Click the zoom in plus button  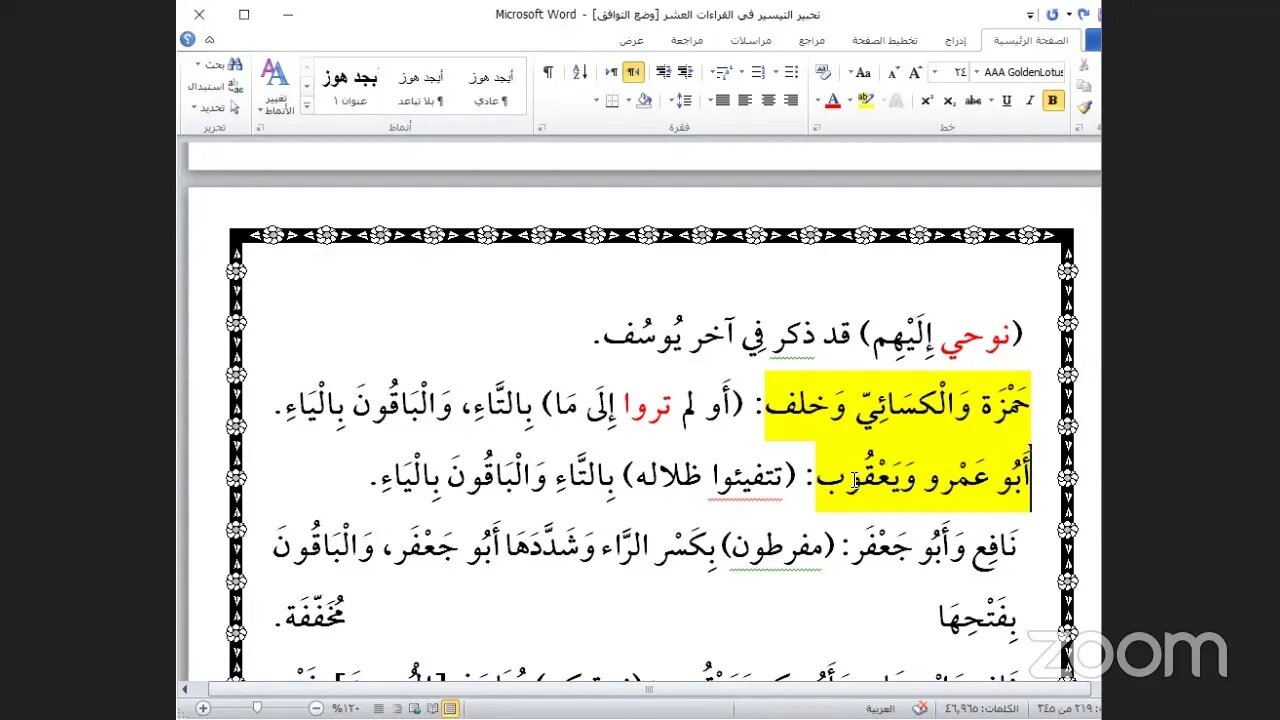(x=203, y=708)
